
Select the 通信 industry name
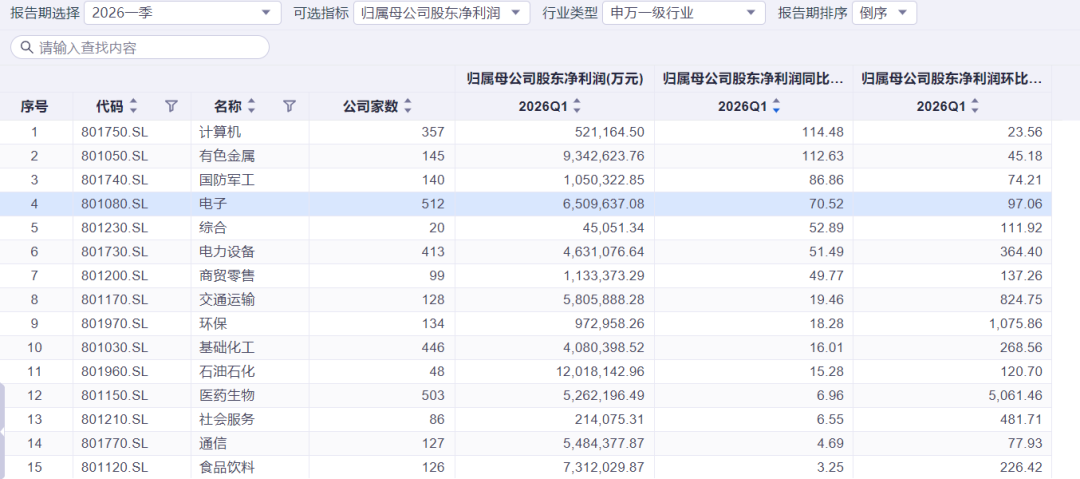click(x=213, y=443)
